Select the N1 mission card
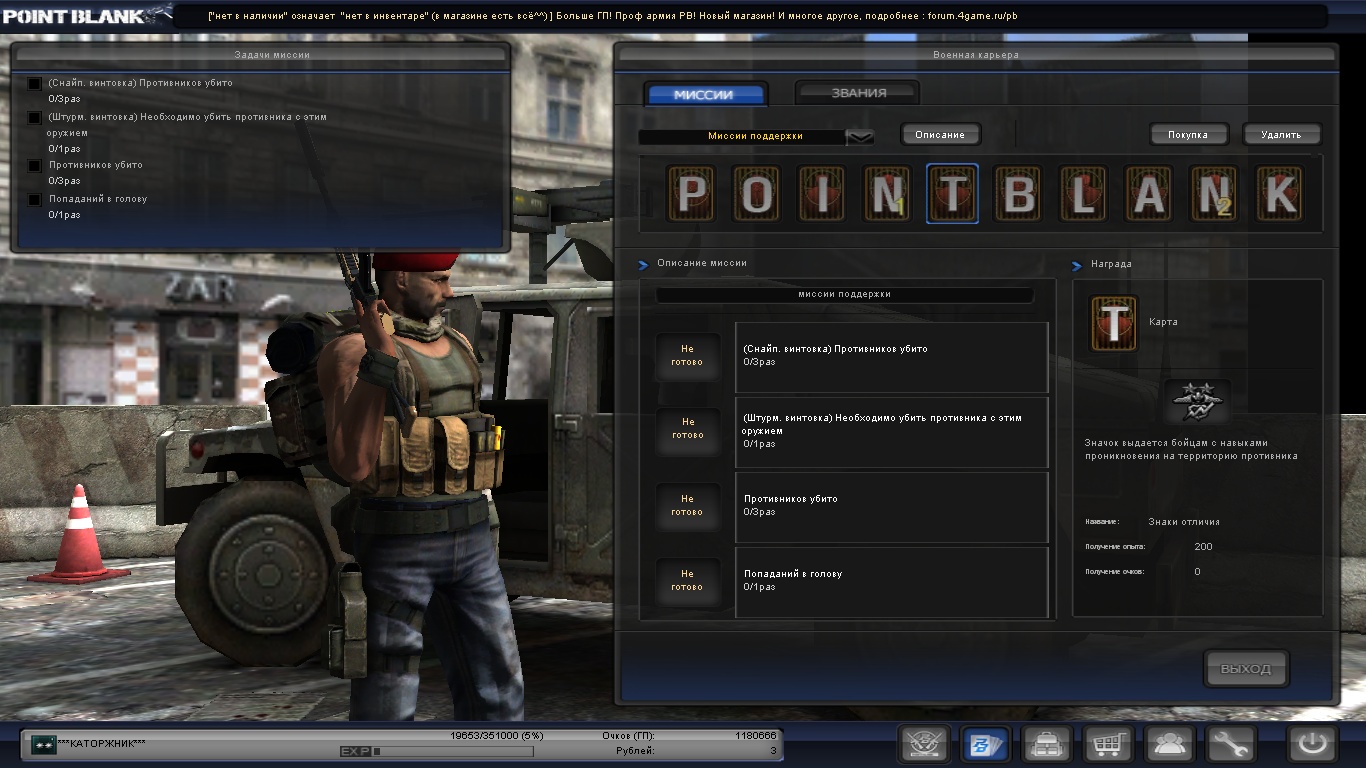This screenshot has height=768, width=1366. click(x=887, y=194)
